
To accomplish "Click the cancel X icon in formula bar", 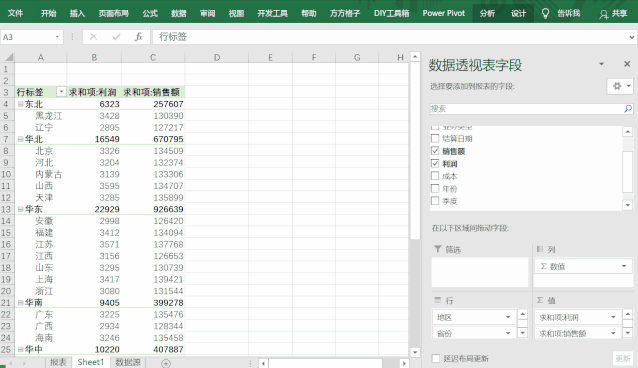I will coord(94,37).
